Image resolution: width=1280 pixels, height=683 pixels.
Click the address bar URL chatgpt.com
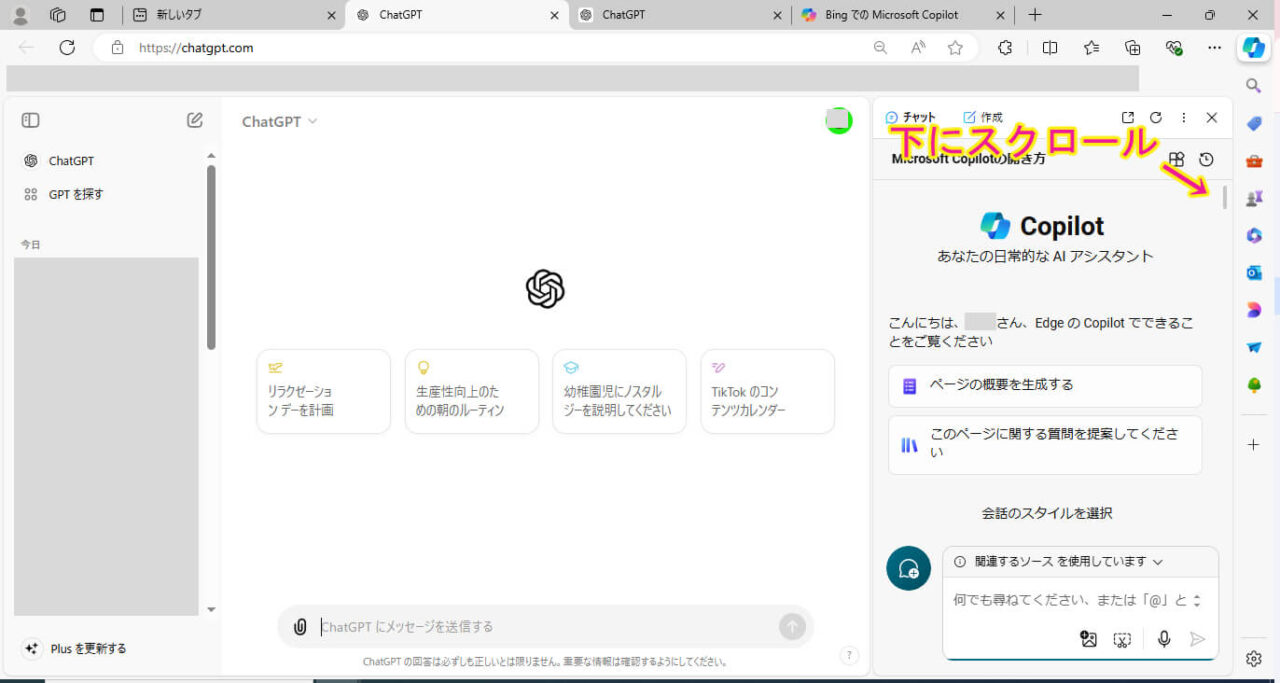pyautogui.click(x=196, y=47)
